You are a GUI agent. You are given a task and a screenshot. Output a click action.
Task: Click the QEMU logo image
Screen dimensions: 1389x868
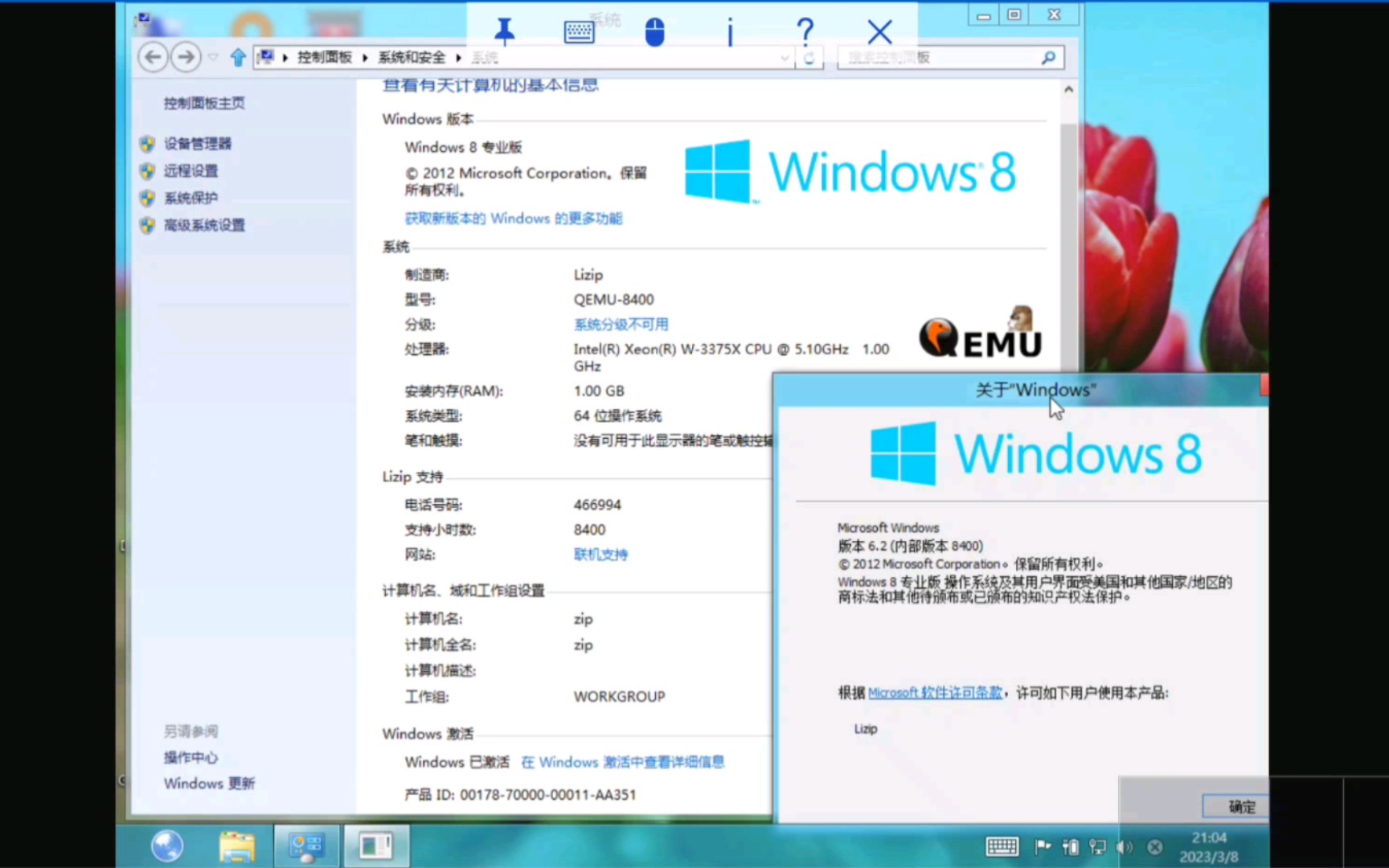(x=981, y=333)
